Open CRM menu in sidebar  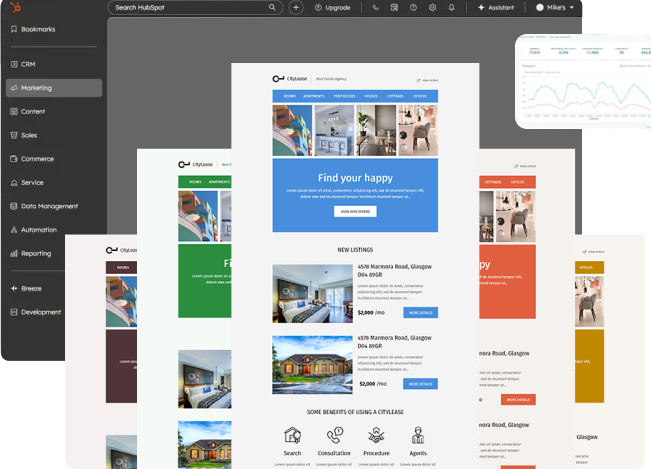tap(54, 64)
